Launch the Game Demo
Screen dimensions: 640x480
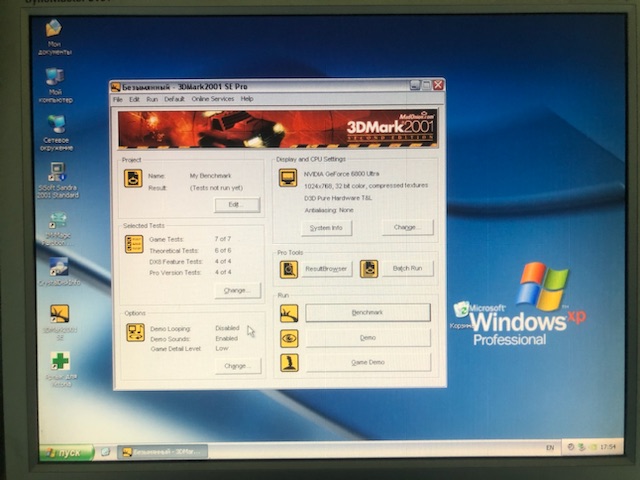click(x=368, y=362)
